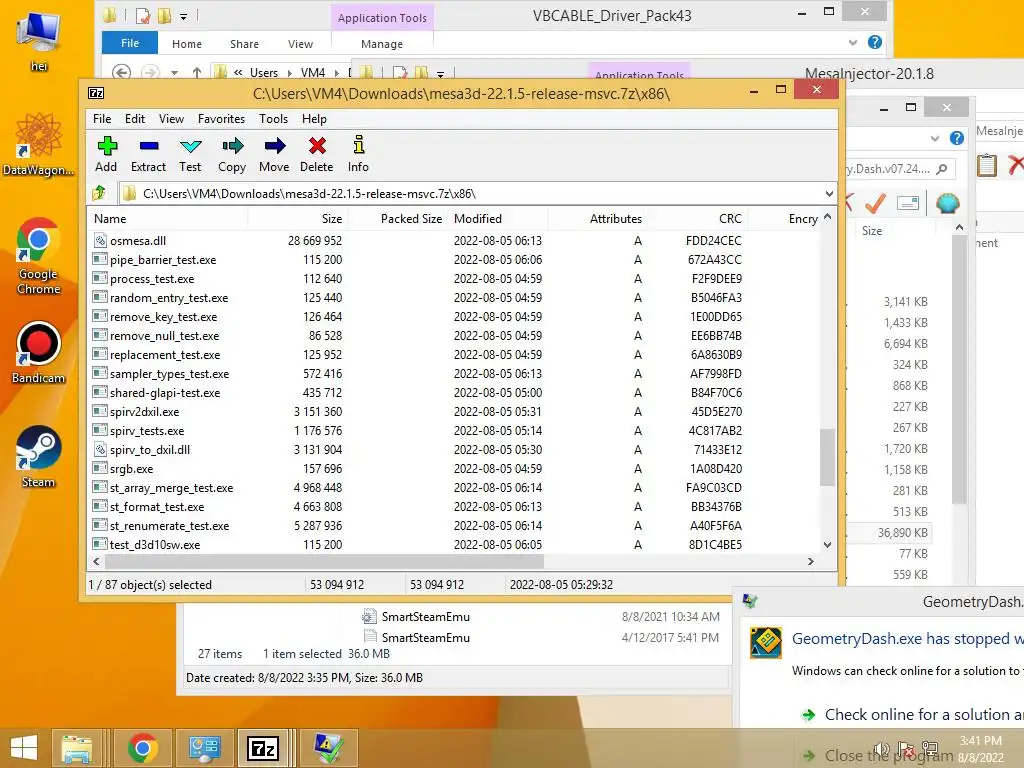Open the Home ribbon tab in Explorer

[187, 44]
